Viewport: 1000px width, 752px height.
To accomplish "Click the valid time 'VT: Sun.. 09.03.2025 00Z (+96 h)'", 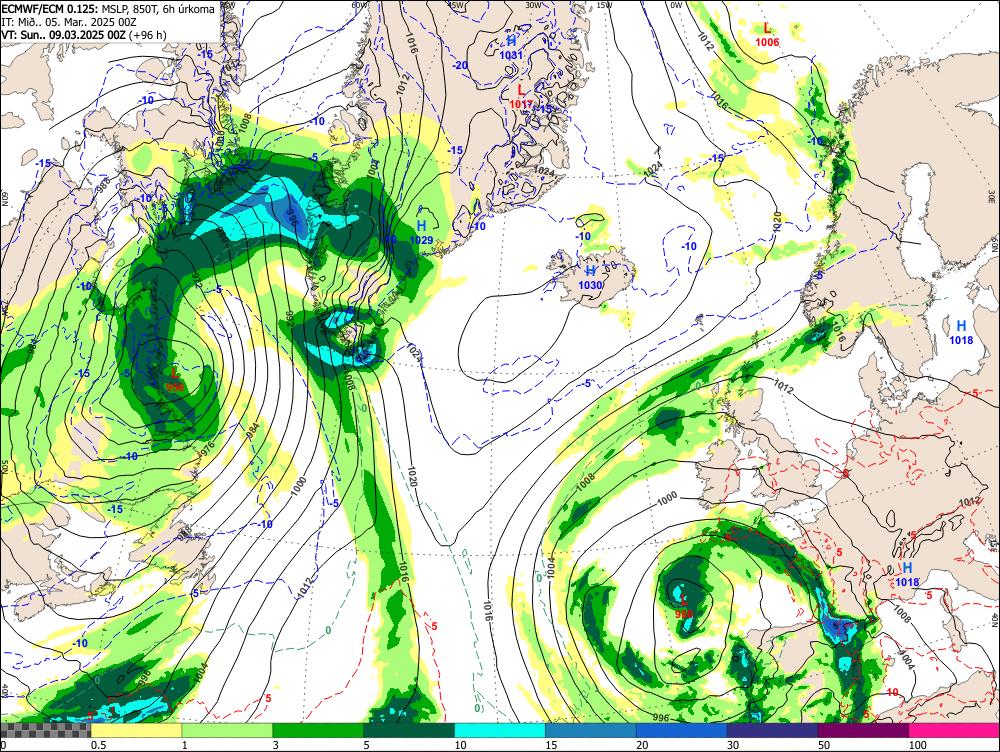I will 84,34.
